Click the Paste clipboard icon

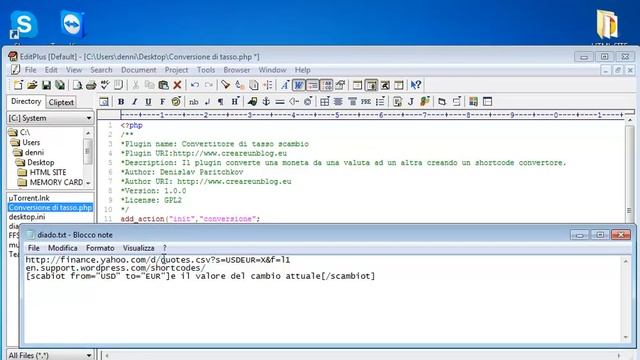[164, 85]
